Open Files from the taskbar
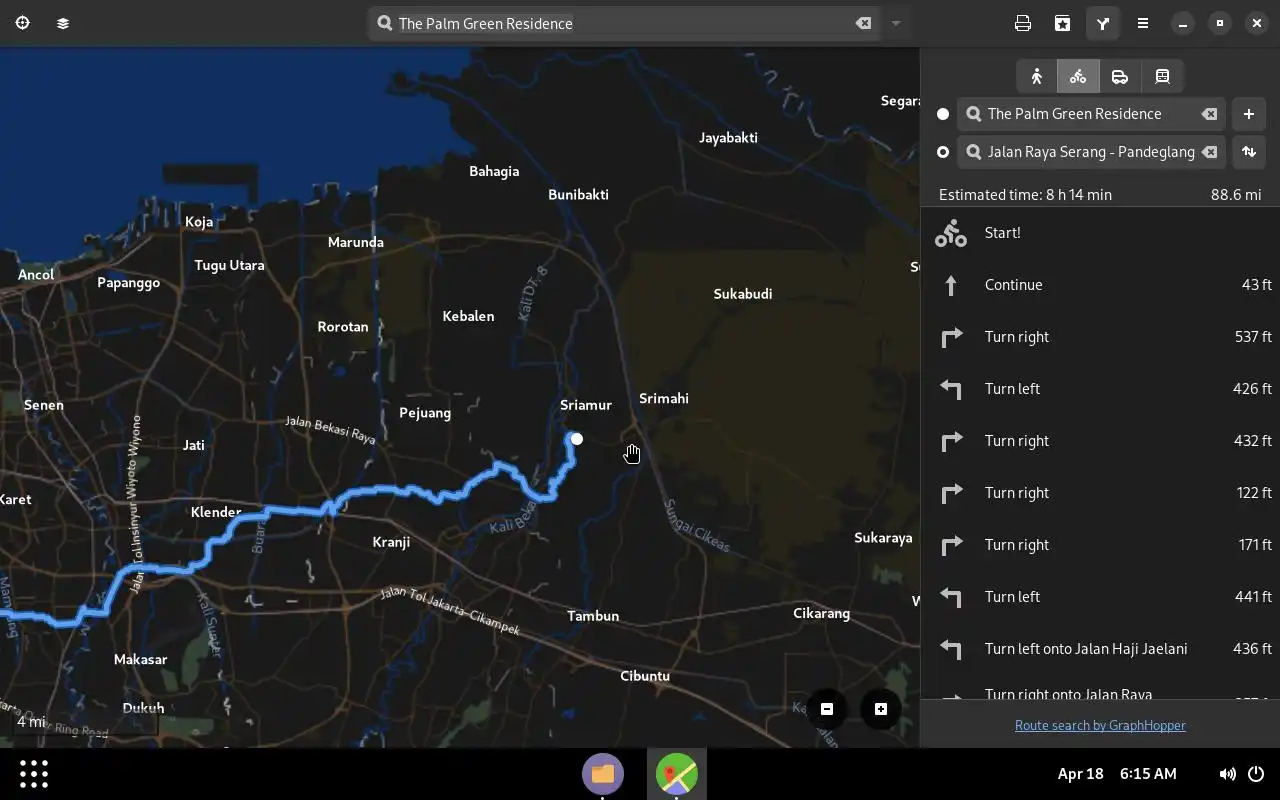The image size is (1280, 800). tap(603, 773)
